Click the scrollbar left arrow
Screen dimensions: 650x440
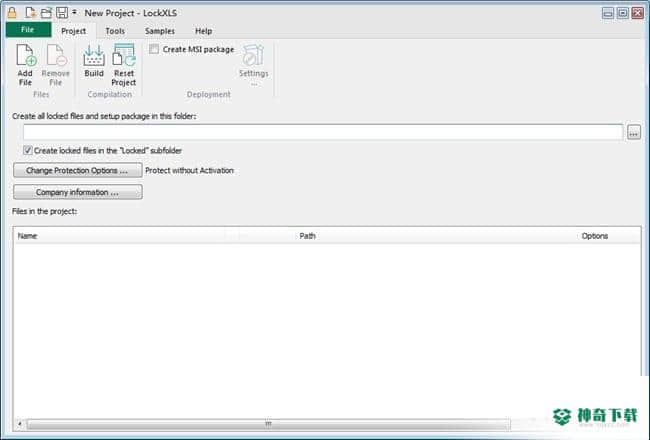19,424
